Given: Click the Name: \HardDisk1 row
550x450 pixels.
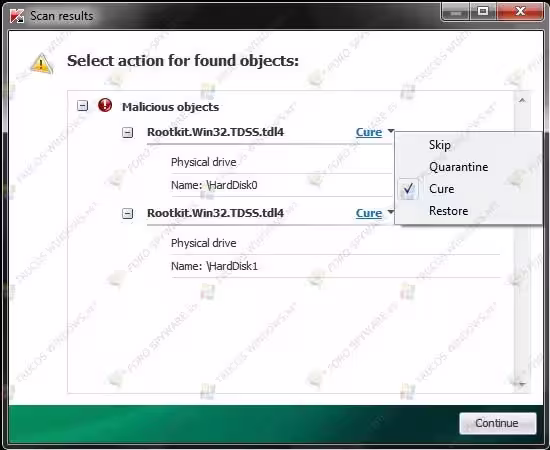Looking at the screenshot, I should click(x=336, y=266).
